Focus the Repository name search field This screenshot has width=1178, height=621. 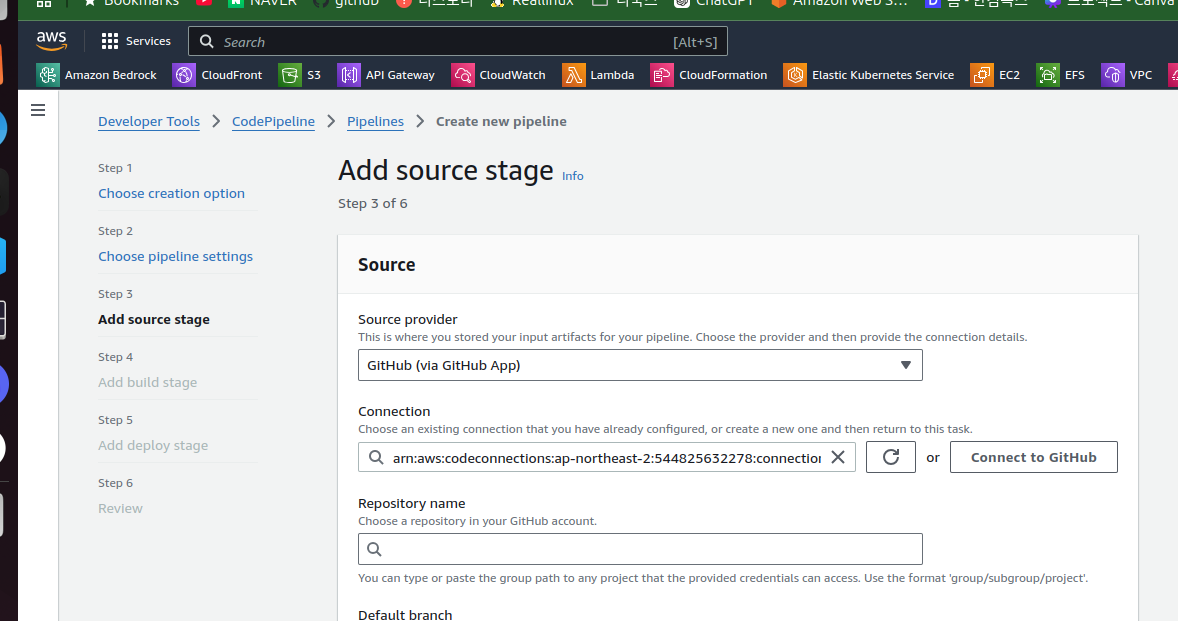pyautogui.click(x=640, y=549)
